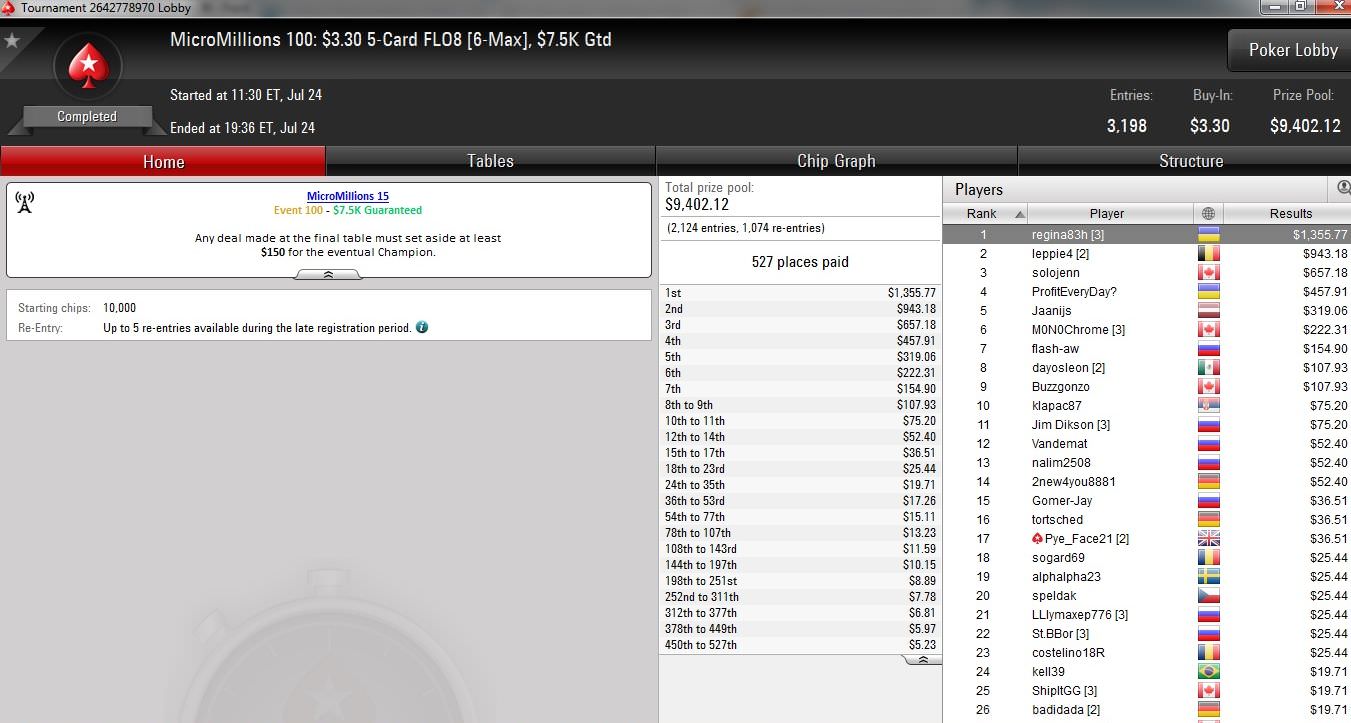1351x723 pixels.
Task: Click the red spade icon beside Pye_Face21
Action: pos(1037,539)
